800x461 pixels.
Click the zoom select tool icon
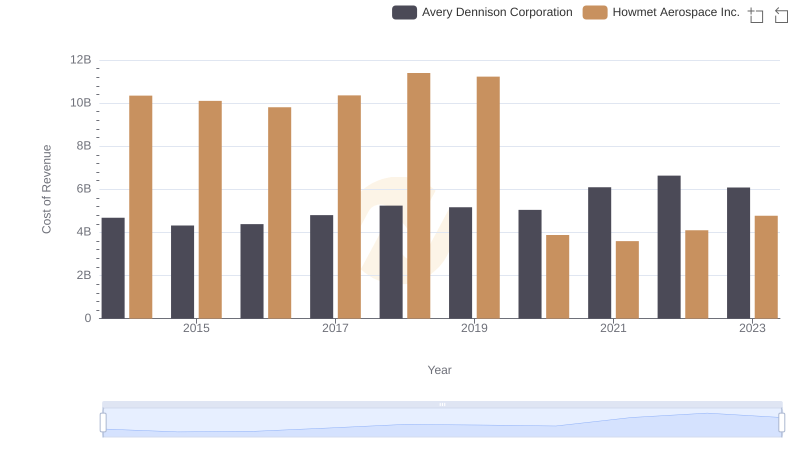[x=756, y=15]
